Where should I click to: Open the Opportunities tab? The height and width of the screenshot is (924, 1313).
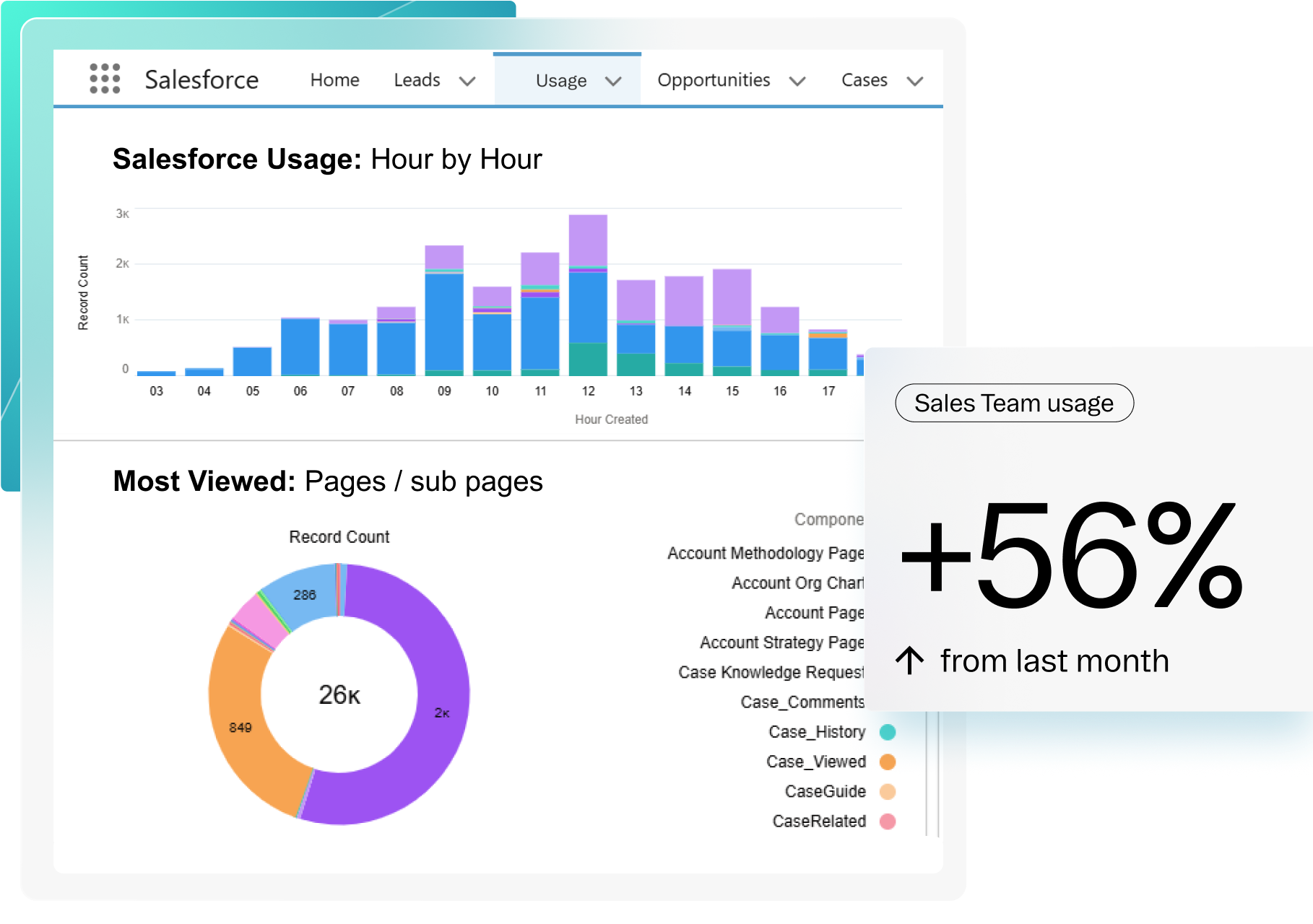[x=714, y=80]
